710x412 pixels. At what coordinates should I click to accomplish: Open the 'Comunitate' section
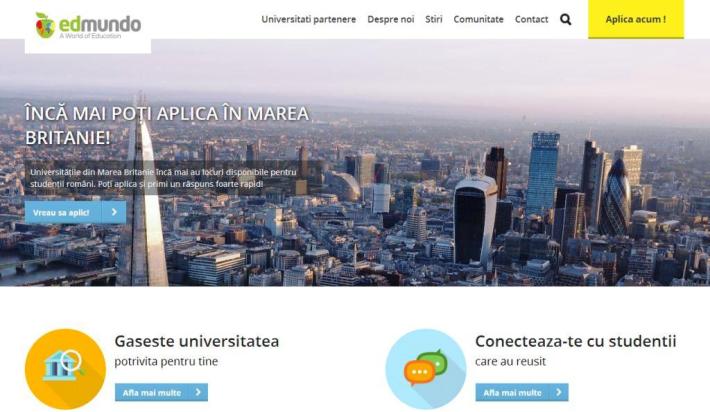(478, 19)
